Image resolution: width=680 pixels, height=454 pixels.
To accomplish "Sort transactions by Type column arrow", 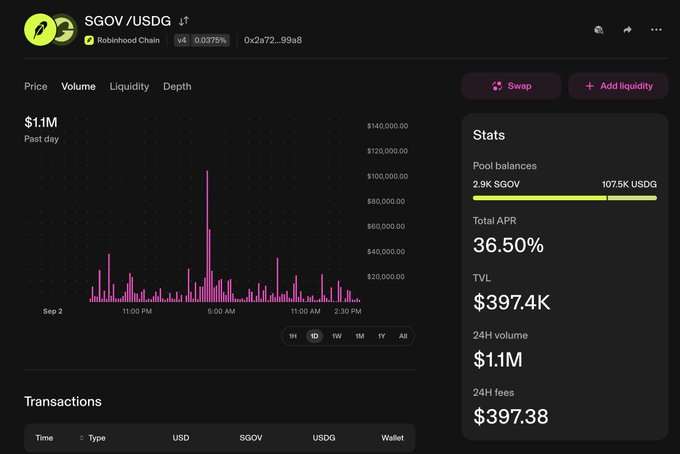I will pyautogui.click(x=82, y=438).
